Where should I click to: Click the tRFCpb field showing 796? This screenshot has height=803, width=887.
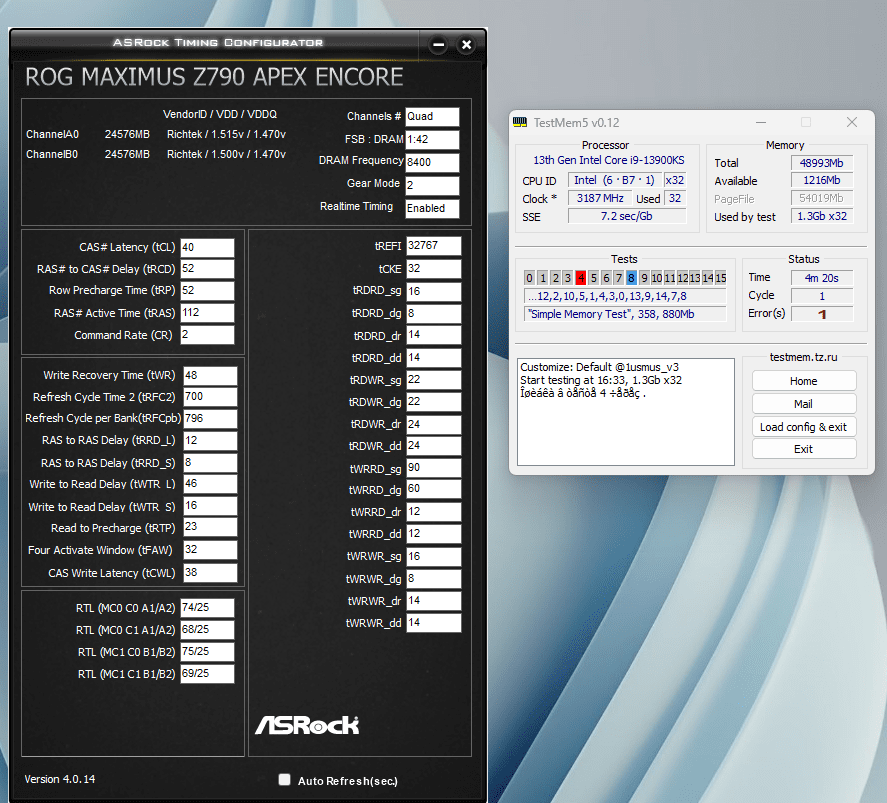210,418
